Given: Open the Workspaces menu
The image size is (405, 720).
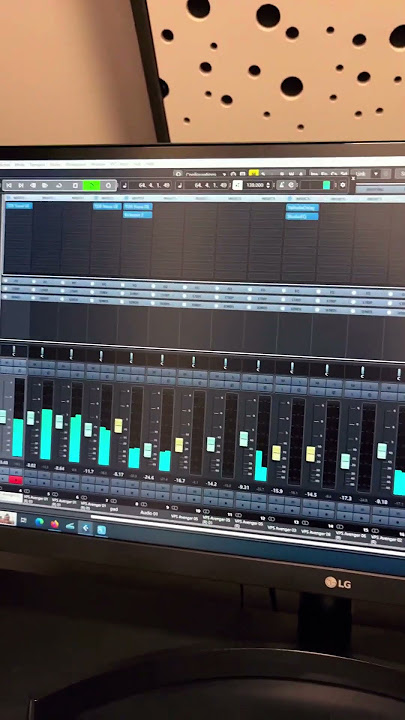Looking at the screenshot, I should (x=76, y=164).
